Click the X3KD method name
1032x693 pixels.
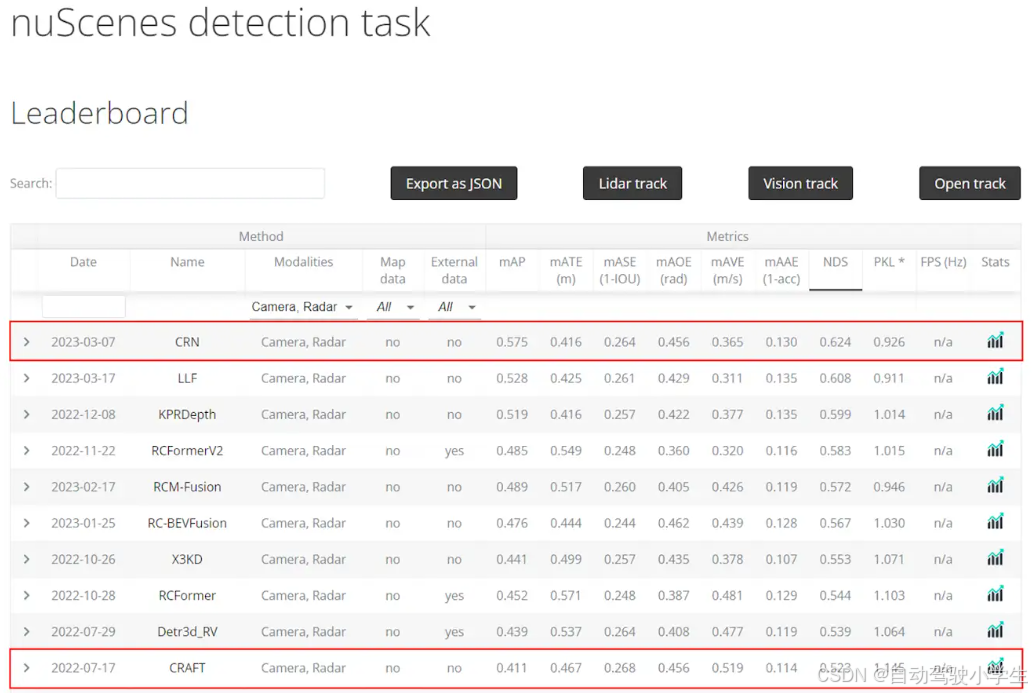(x=187, y=559)
